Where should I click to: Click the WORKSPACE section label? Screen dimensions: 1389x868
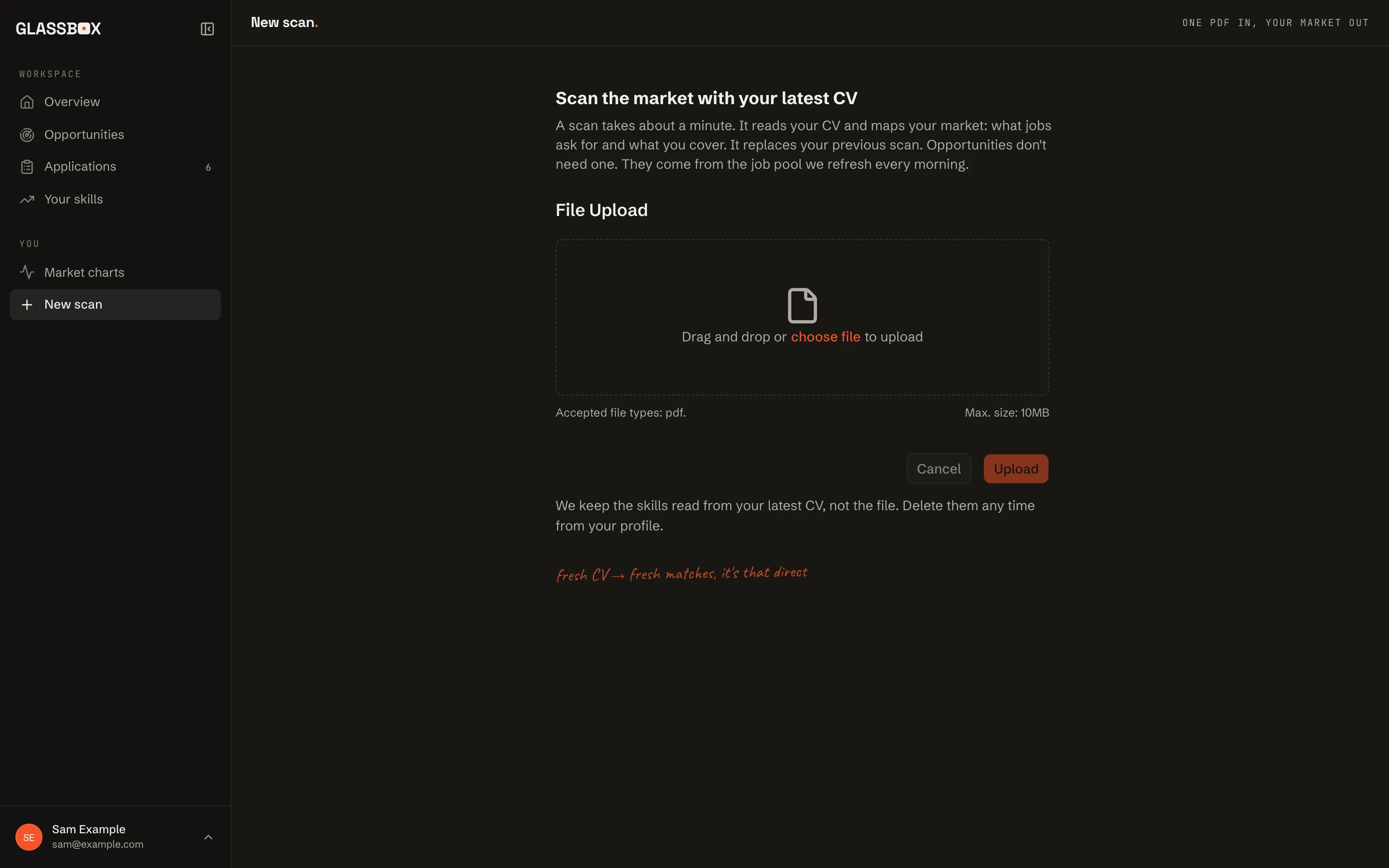pos(51,74)
